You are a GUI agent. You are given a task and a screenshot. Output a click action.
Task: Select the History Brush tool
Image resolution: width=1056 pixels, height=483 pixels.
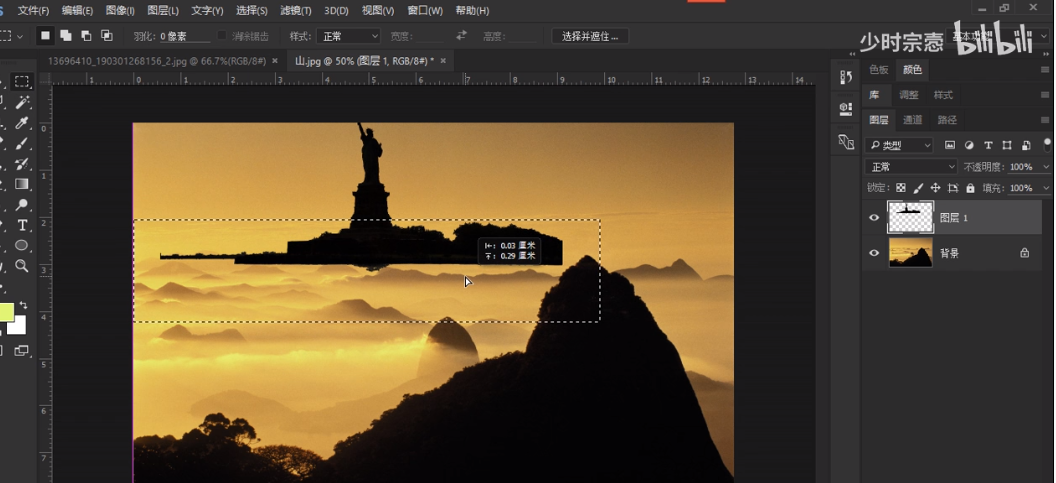click(x=22, y=164)
